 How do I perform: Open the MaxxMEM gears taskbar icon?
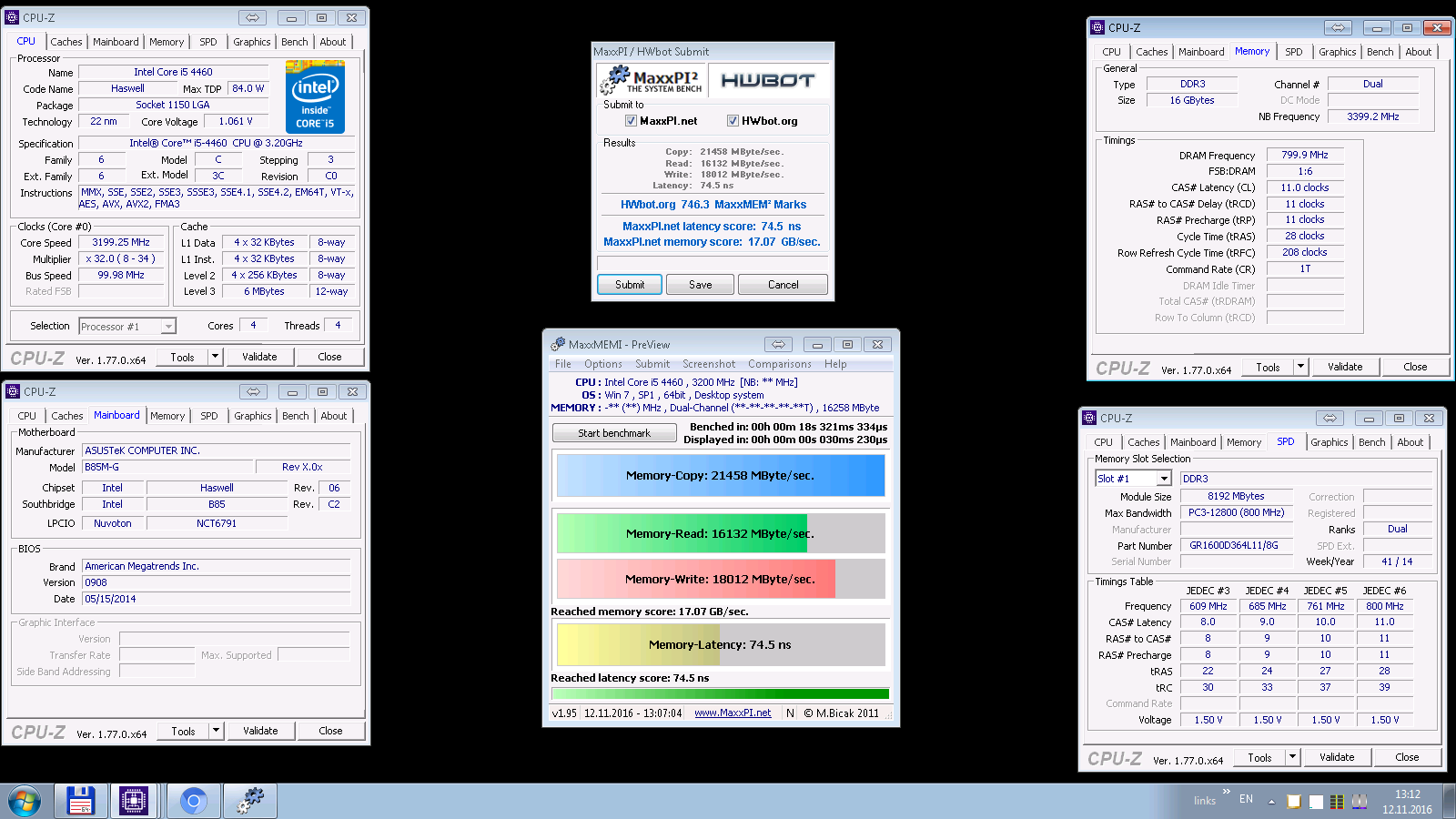(249, 801)
